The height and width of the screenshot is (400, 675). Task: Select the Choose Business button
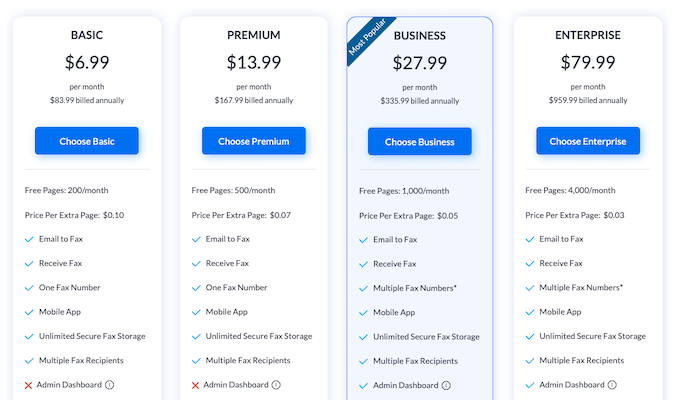coord(419,142)
